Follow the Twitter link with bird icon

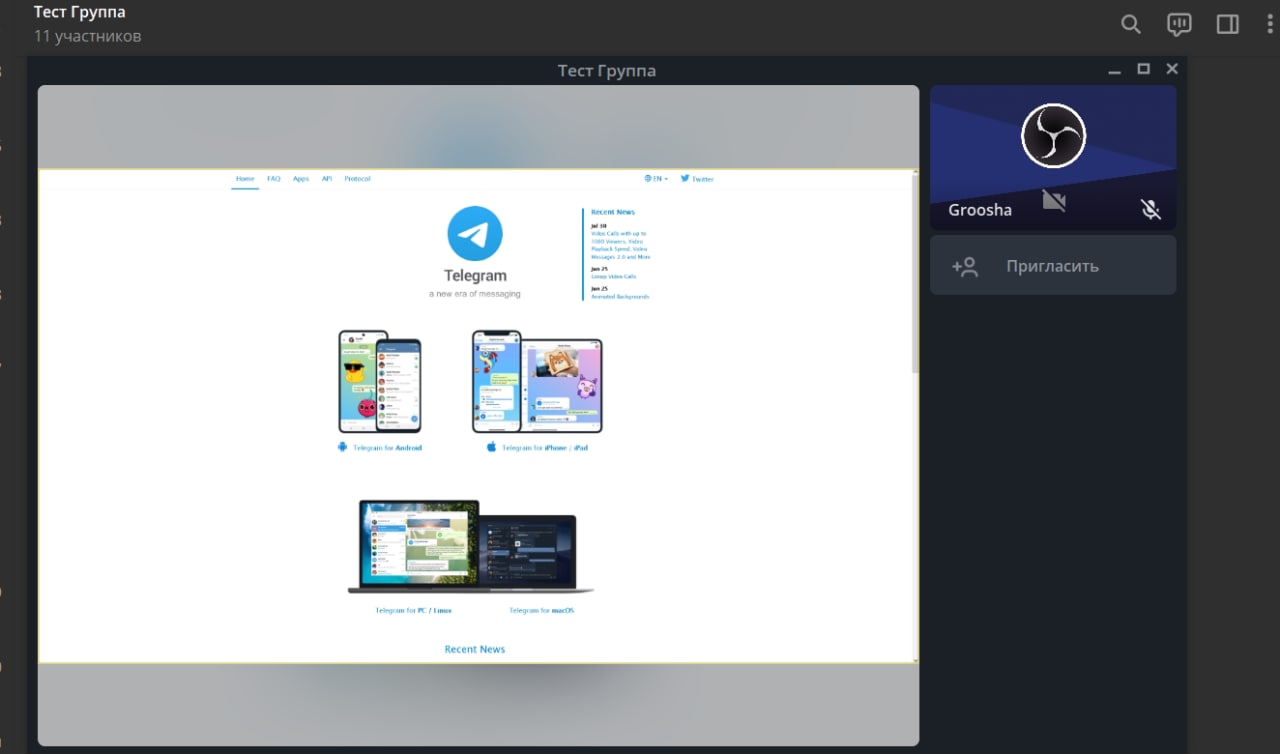pos(697,179)
